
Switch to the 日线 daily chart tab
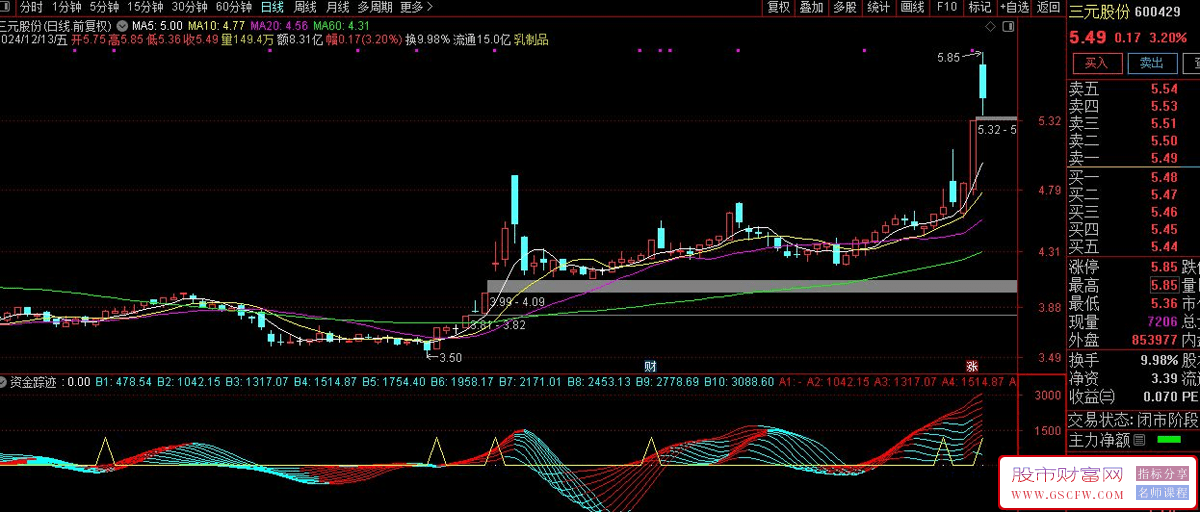click(x=272, y=7)
